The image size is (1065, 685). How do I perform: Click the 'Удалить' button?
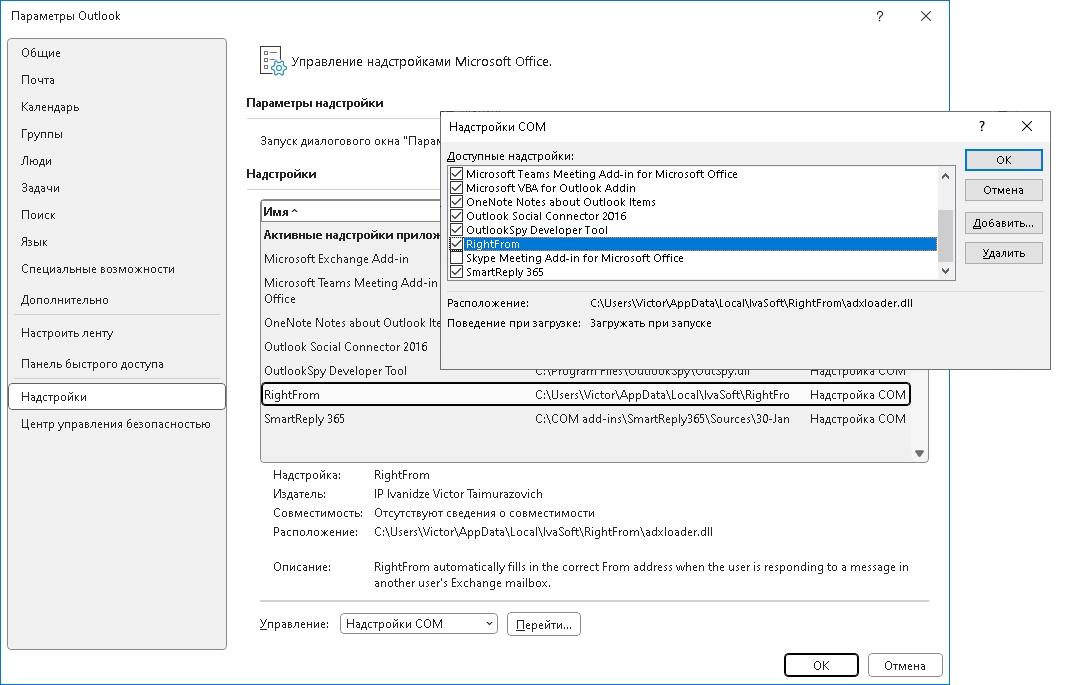[1004, 253]
